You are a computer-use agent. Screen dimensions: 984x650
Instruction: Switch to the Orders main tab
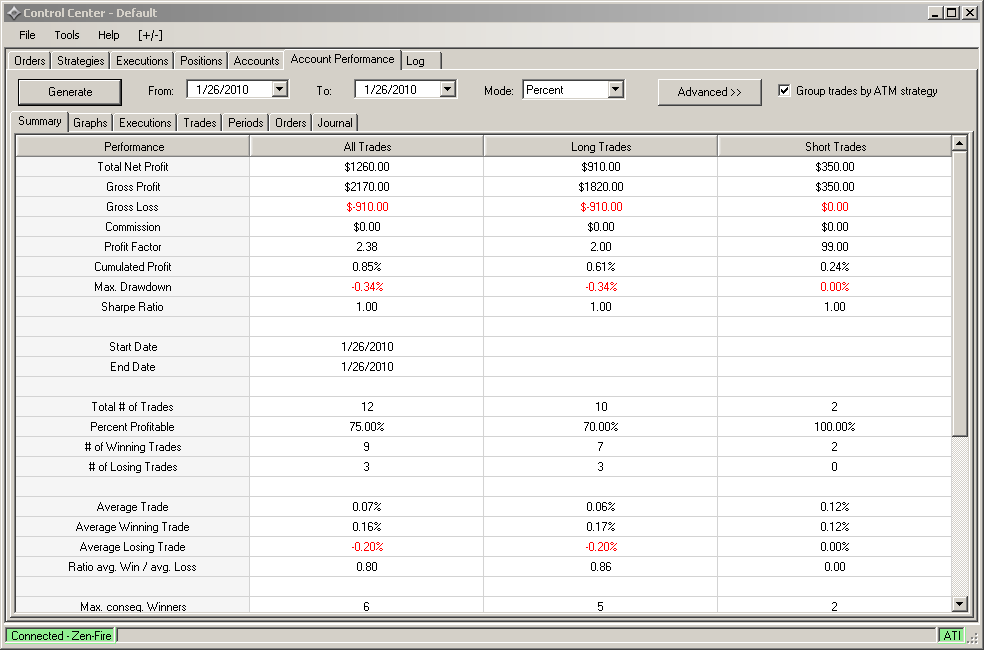tap(29, 61)
